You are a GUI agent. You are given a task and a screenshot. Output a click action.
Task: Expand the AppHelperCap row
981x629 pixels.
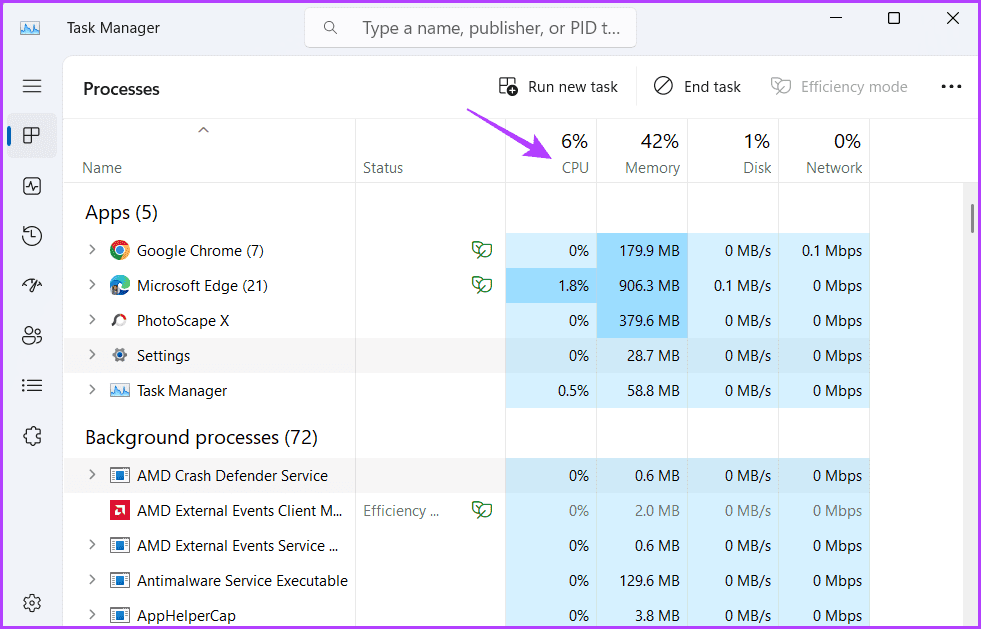click(x=92, y=615)
